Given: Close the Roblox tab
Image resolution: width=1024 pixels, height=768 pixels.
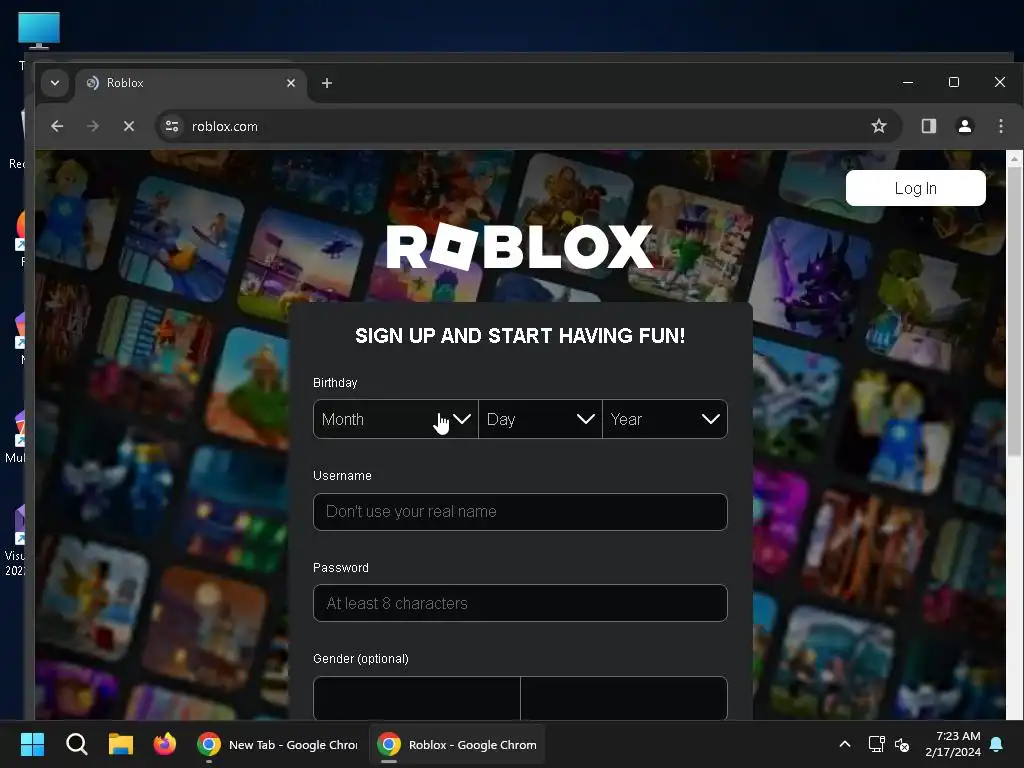Looking at the screenshot, I should pyautogui.click(x=291, y=83).
